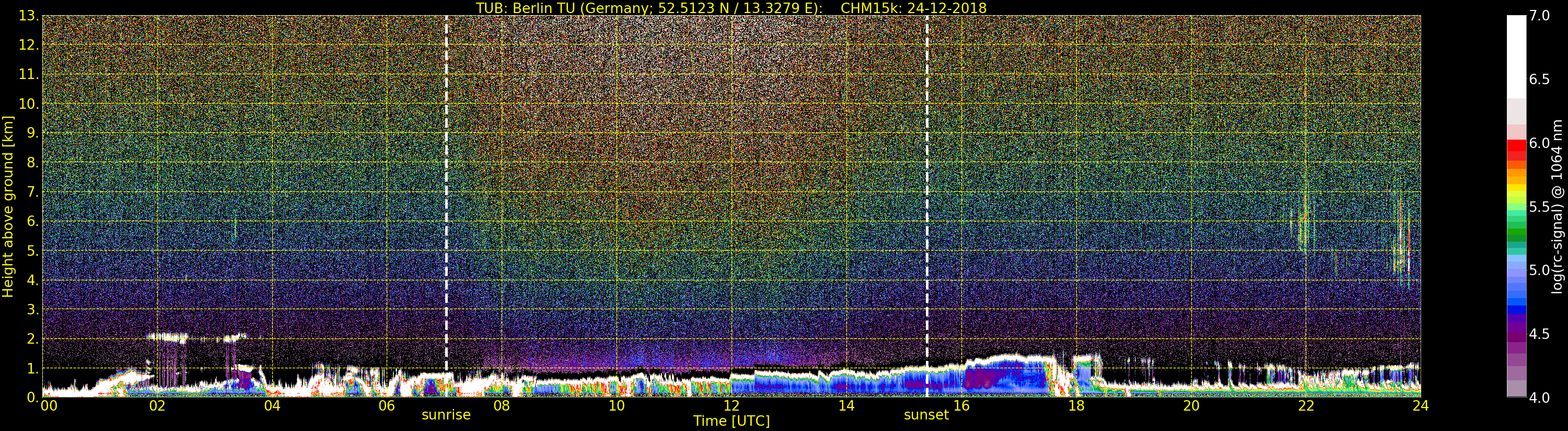Pick the white band at the colorbar top

coord(1516,56)
